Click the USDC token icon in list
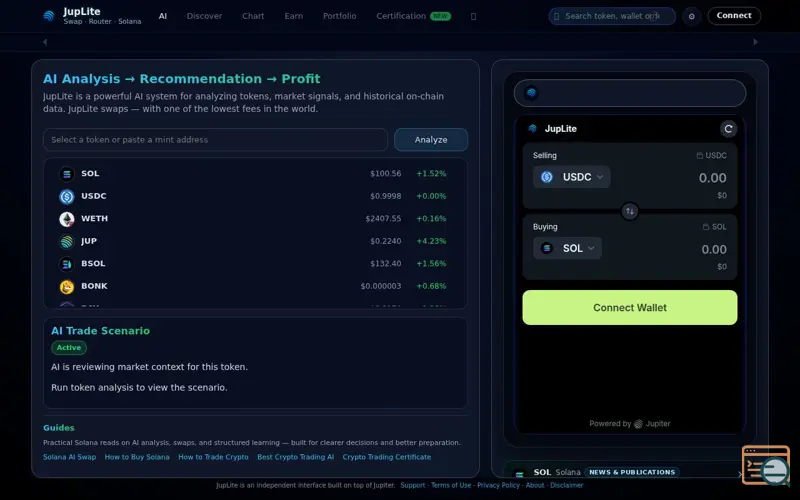The height and width of the screenshot is (500, 800). click(67, 196)
